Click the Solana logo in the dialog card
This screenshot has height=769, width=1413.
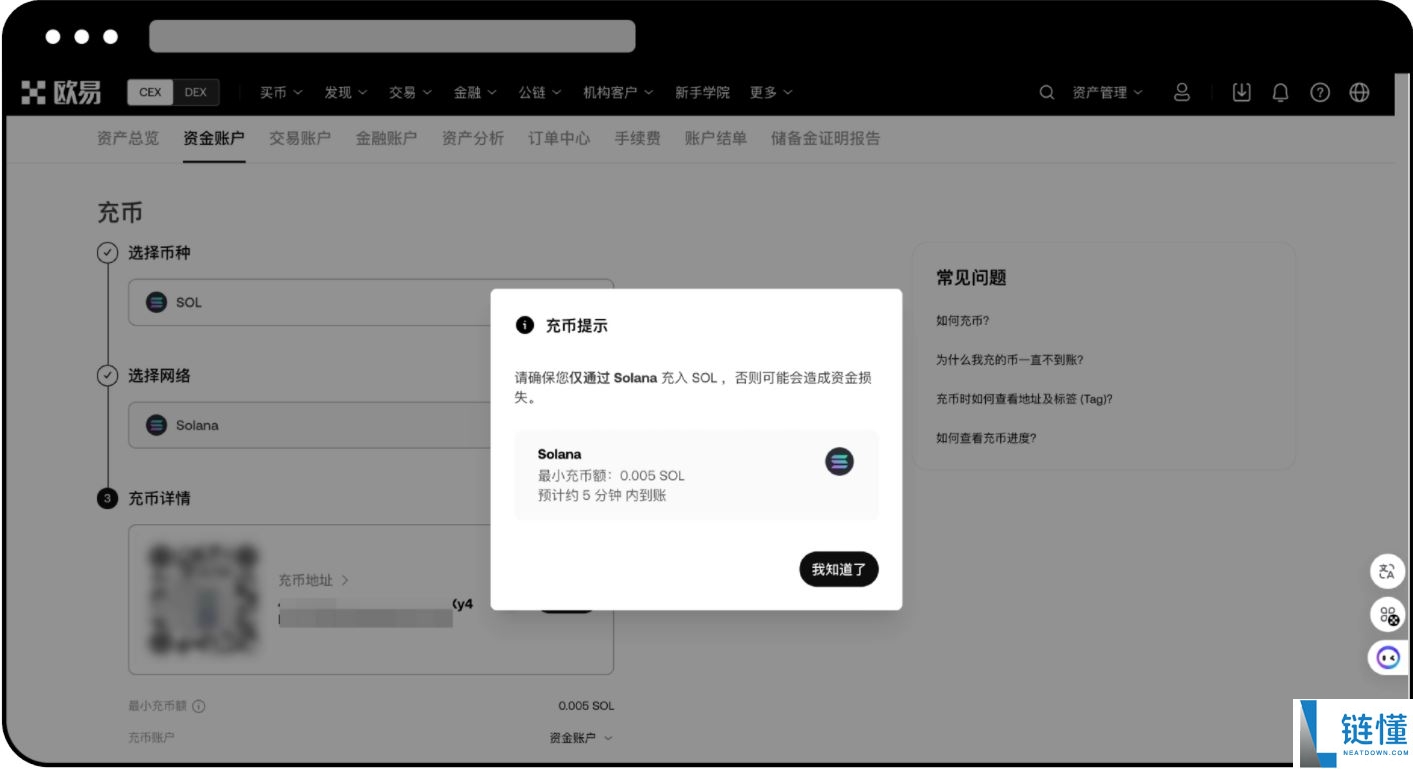(839, 461)
